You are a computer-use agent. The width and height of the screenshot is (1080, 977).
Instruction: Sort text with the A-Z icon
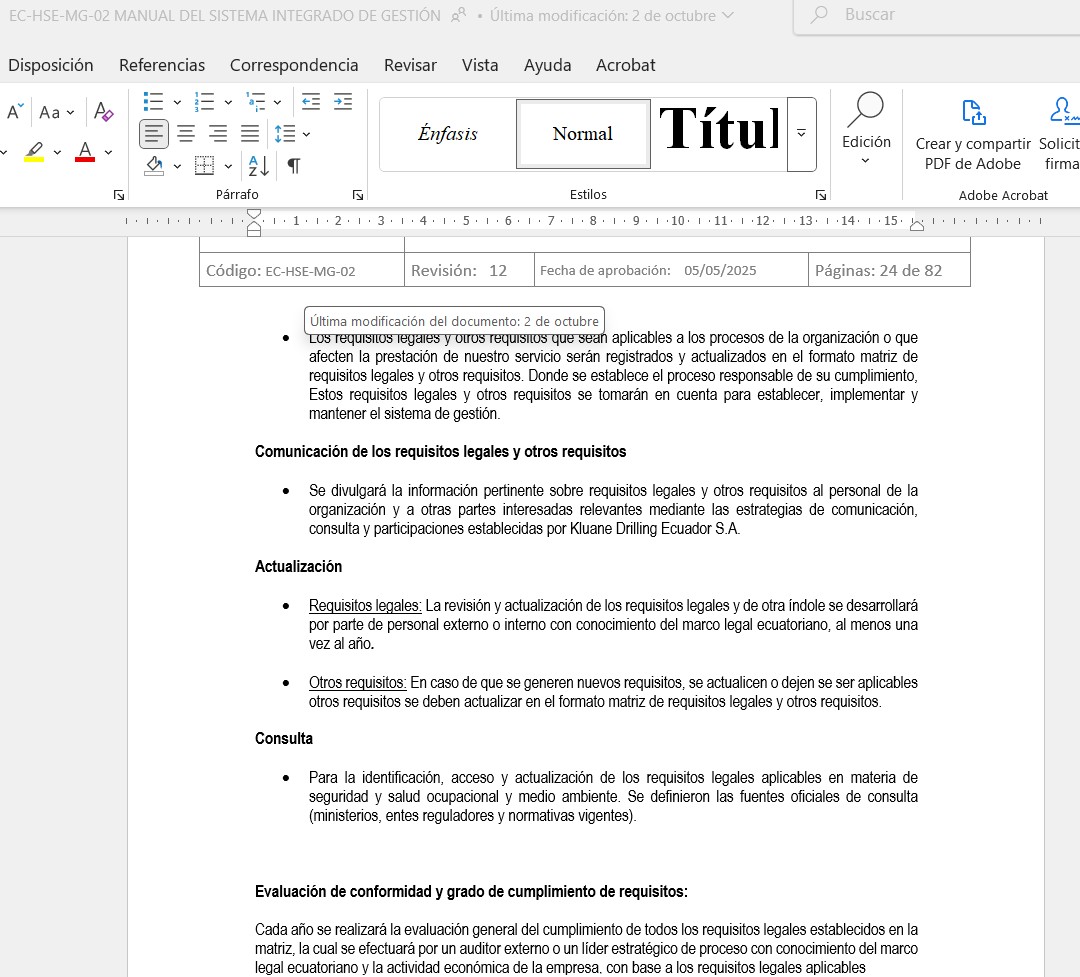pos(258,165)
